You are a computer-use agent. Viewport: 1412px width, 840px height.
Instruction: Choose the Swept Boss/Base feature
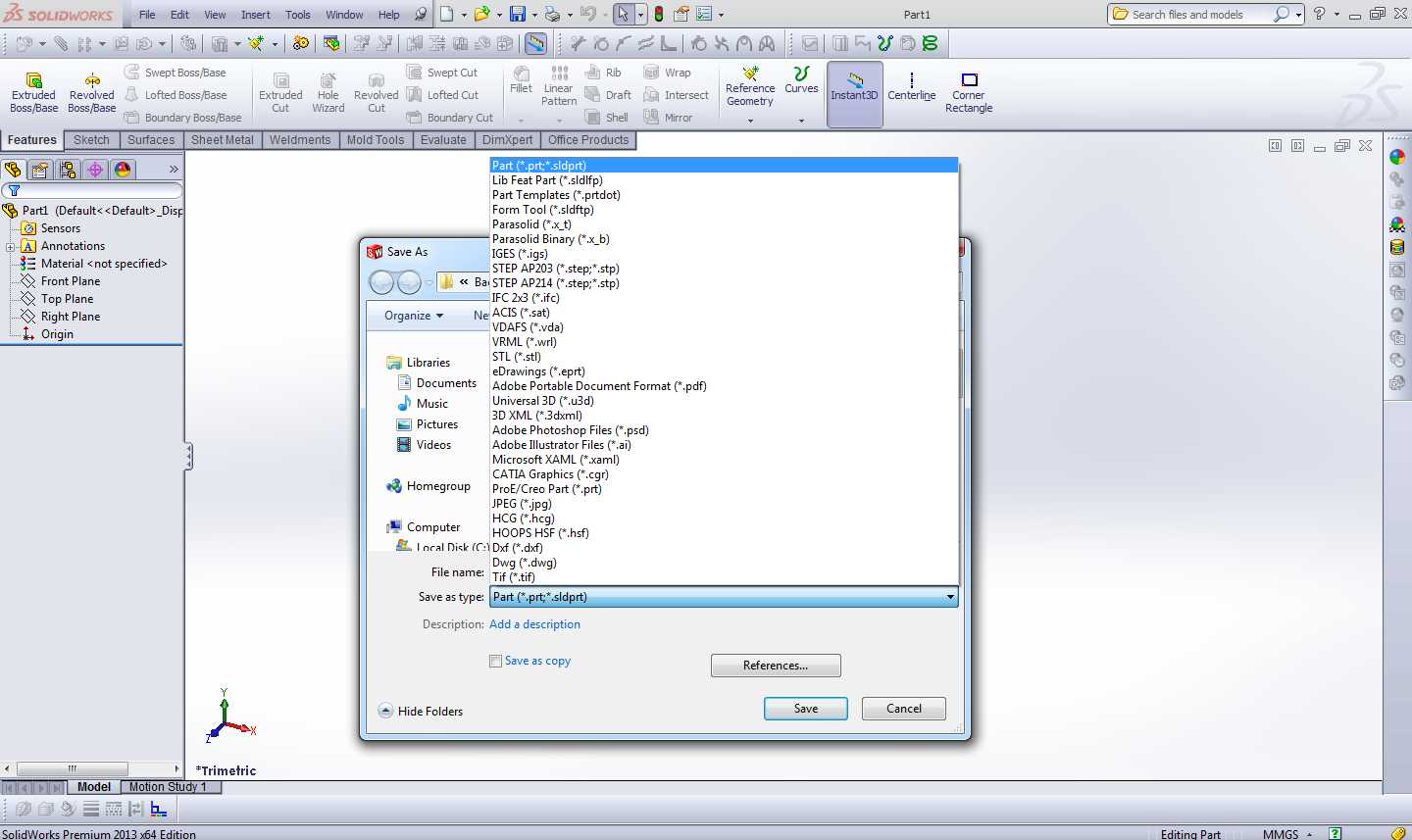176,73
